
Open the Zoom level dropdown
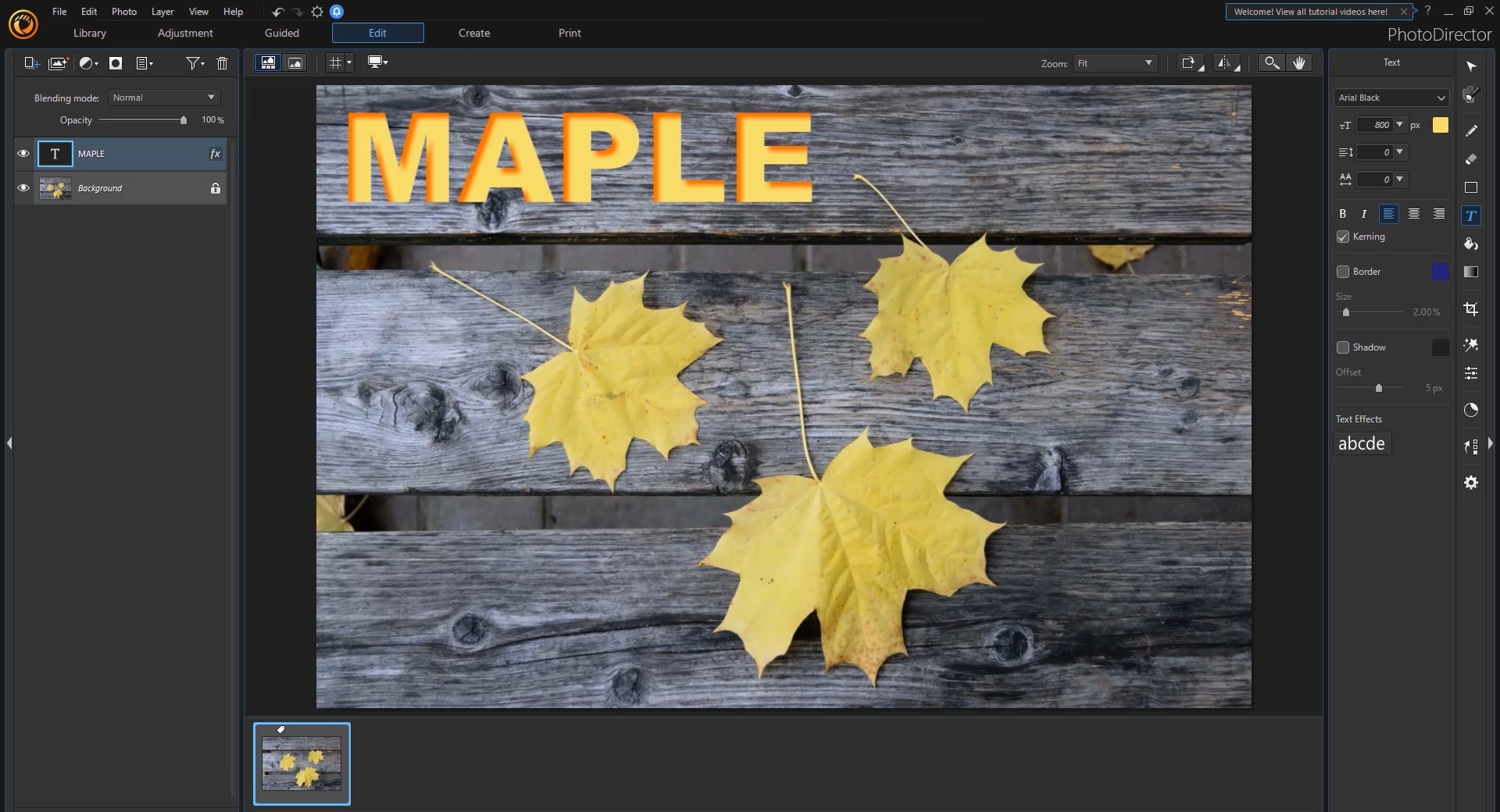tap(1114, 63)
